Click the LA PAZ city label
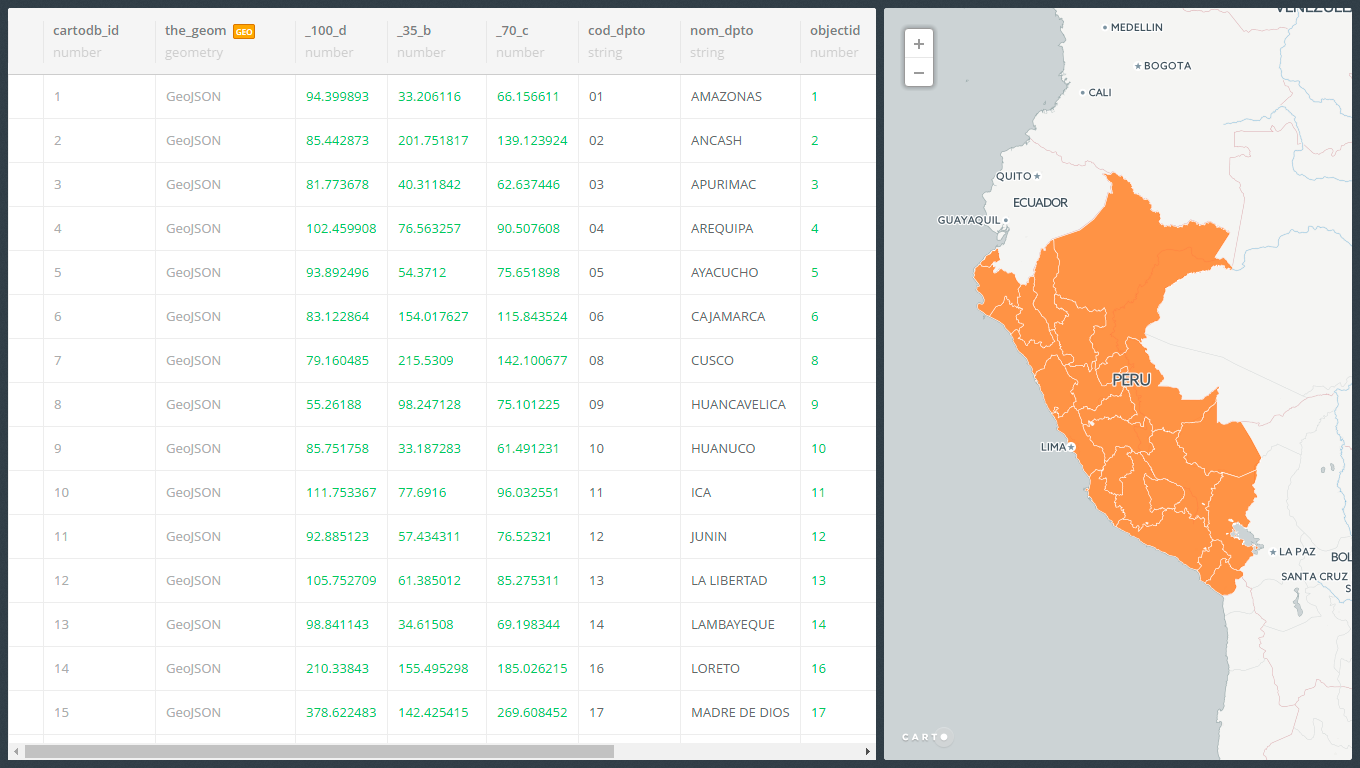Image resolution: width=1360 pixels, height=768 pixels. point(1297,552)
